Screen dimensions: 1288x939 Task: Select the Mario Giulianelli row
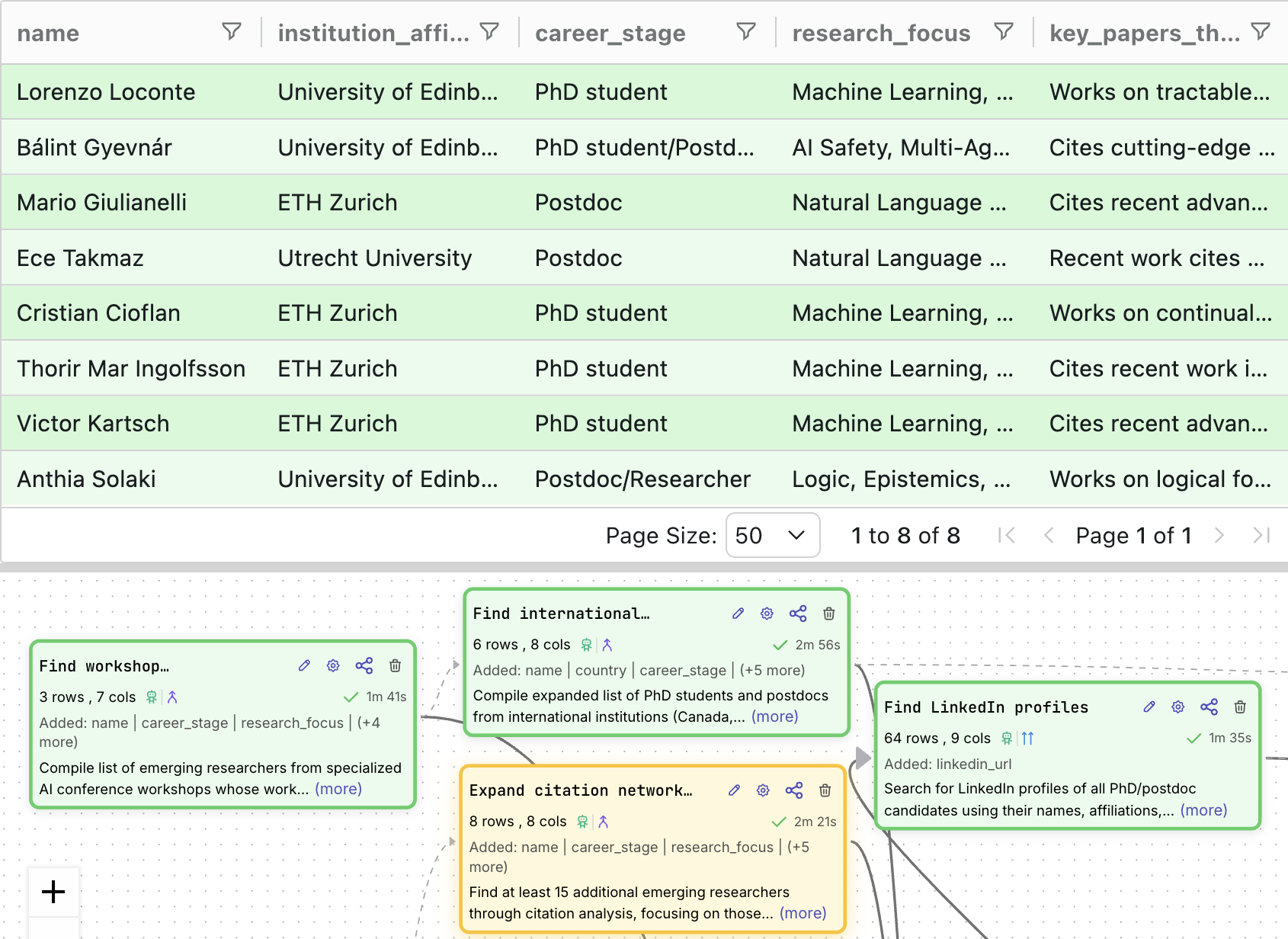[101, 203]
